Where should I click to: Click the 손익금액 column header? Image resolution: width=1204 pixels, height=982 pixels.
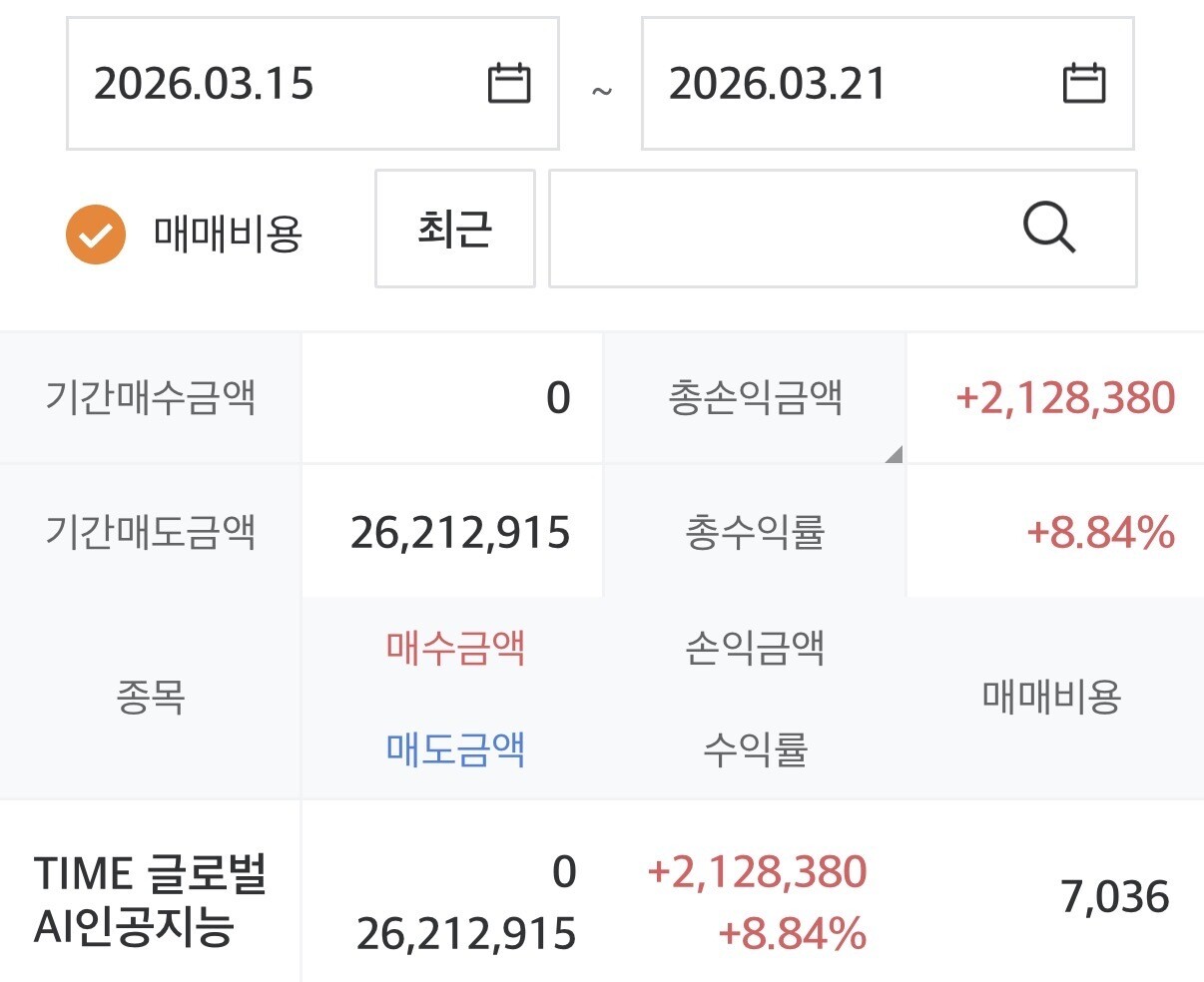point(755,648)
